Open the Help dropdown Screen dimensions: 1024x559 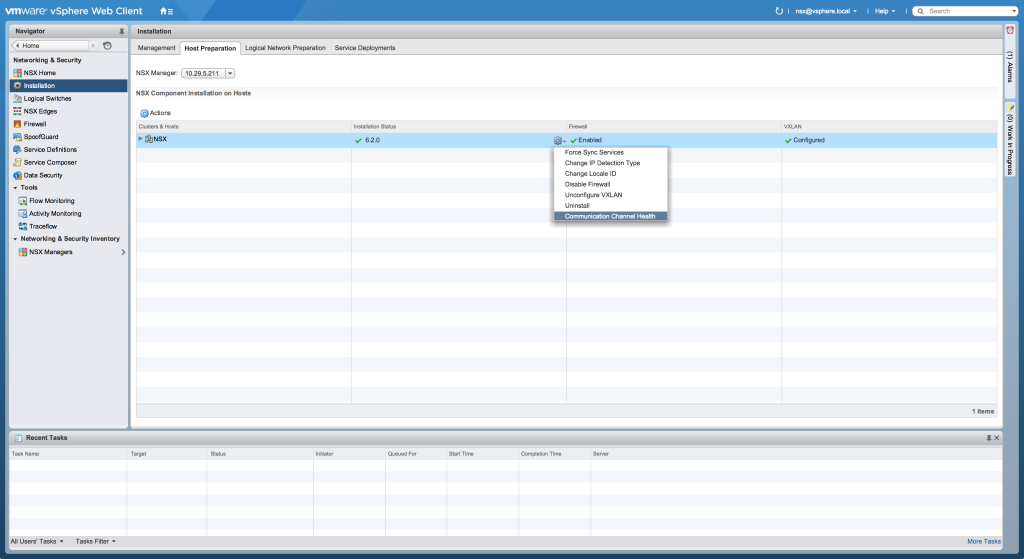(x=885, y=11)
